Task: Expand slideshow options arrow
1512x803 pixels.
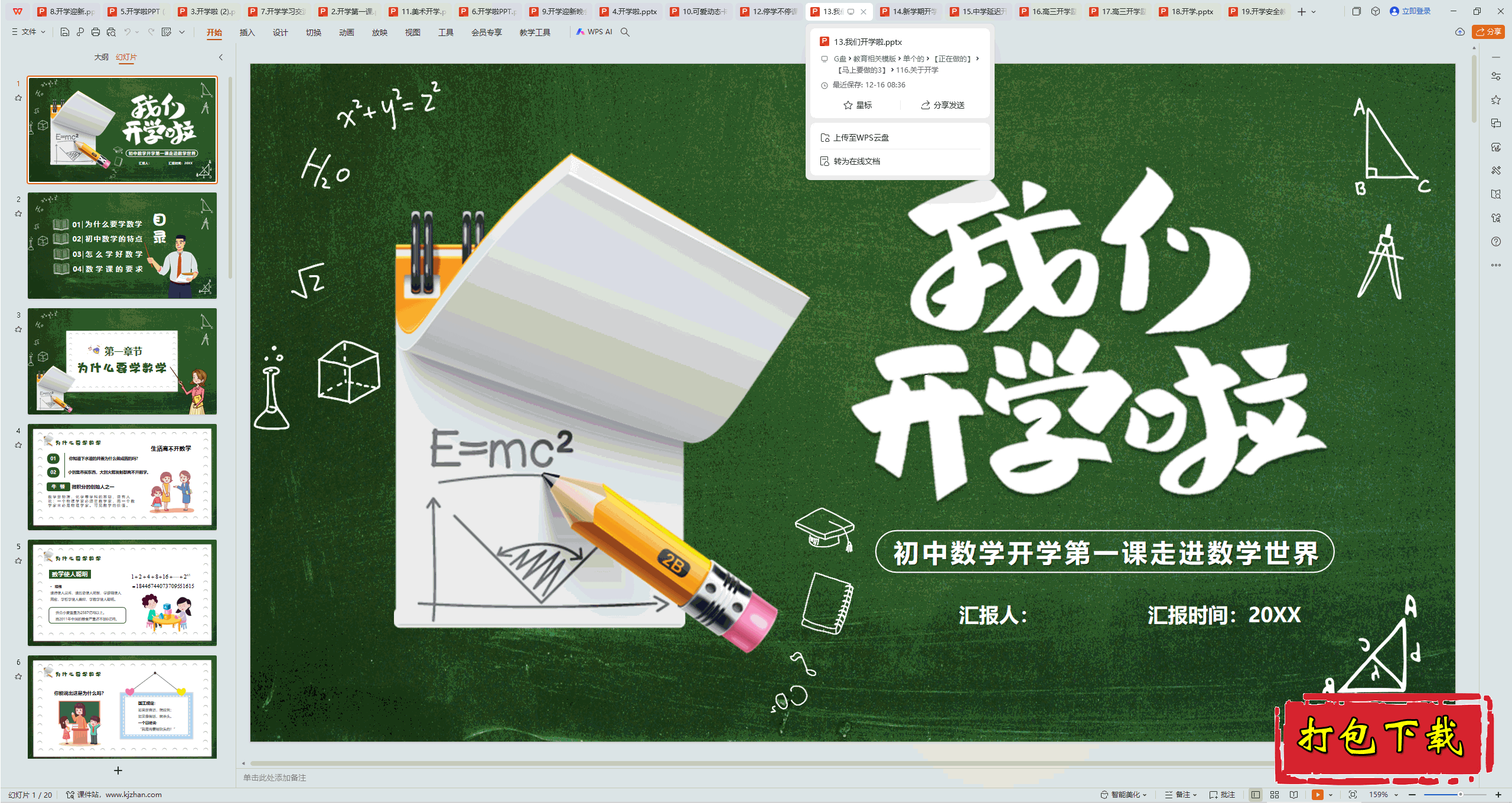Action: (1331, 795)
